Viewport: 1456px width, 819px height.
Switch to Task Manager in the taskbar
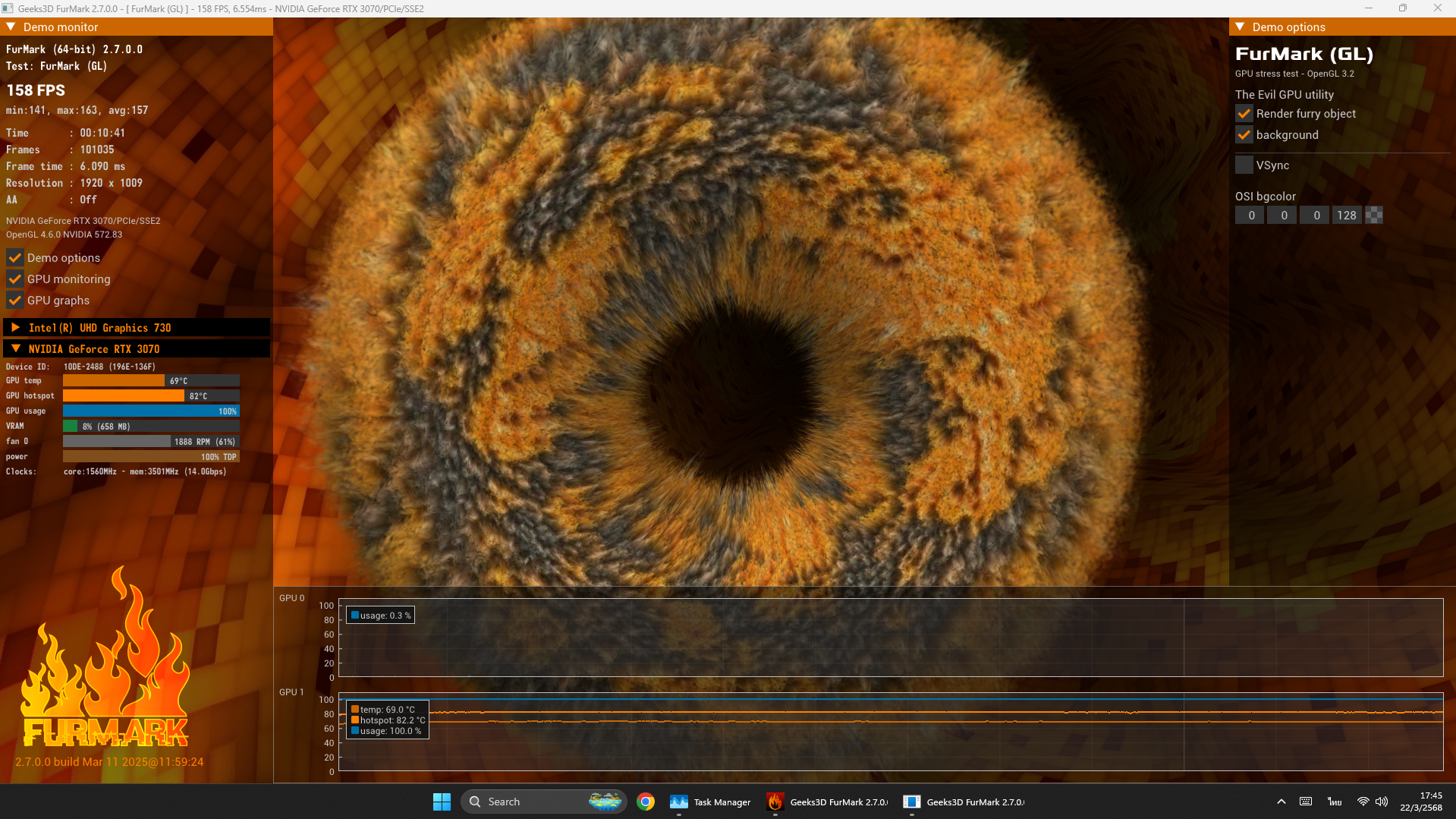(x=710, y=802)
